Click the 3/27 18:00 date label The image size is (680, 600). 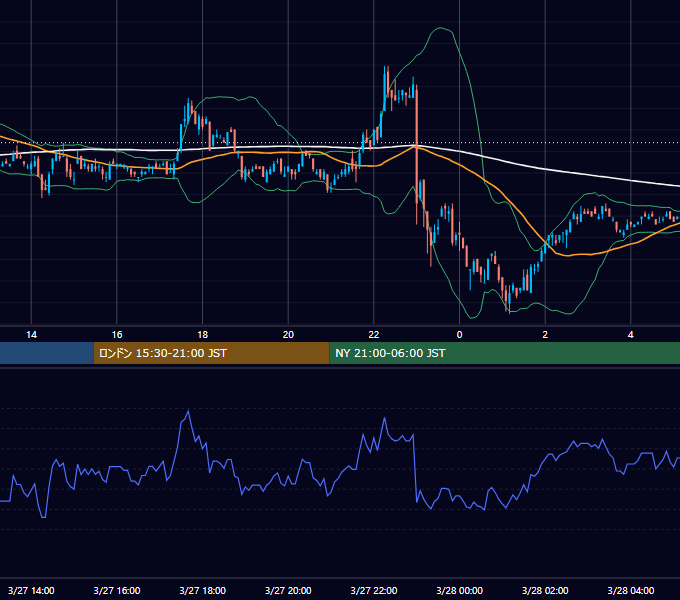(203, 591)
